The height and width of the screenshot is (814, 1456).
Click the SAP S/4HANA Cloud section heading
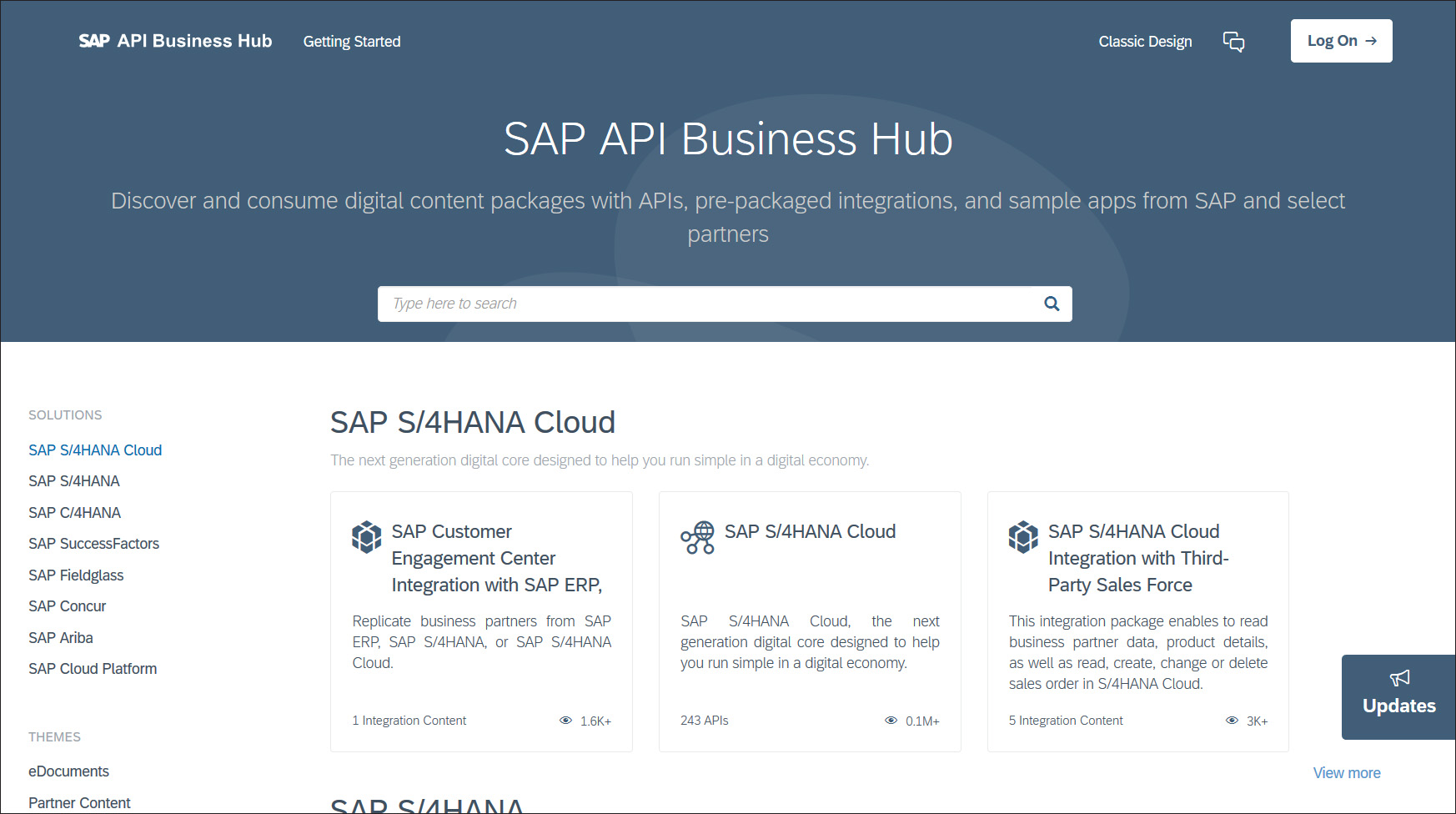[x=473, y=423]
